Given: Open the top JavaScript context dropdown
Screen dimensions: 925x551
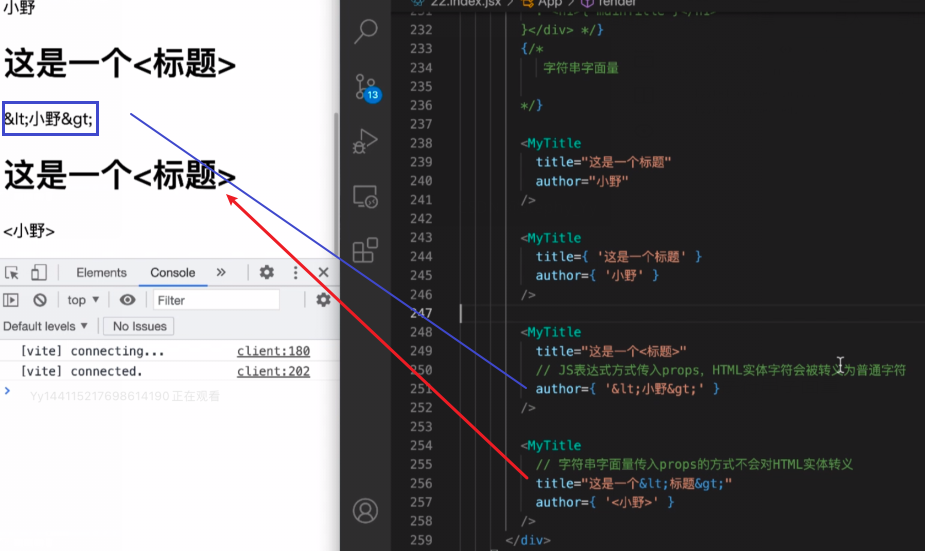Looking at the screenshot, I should (83, 300).
